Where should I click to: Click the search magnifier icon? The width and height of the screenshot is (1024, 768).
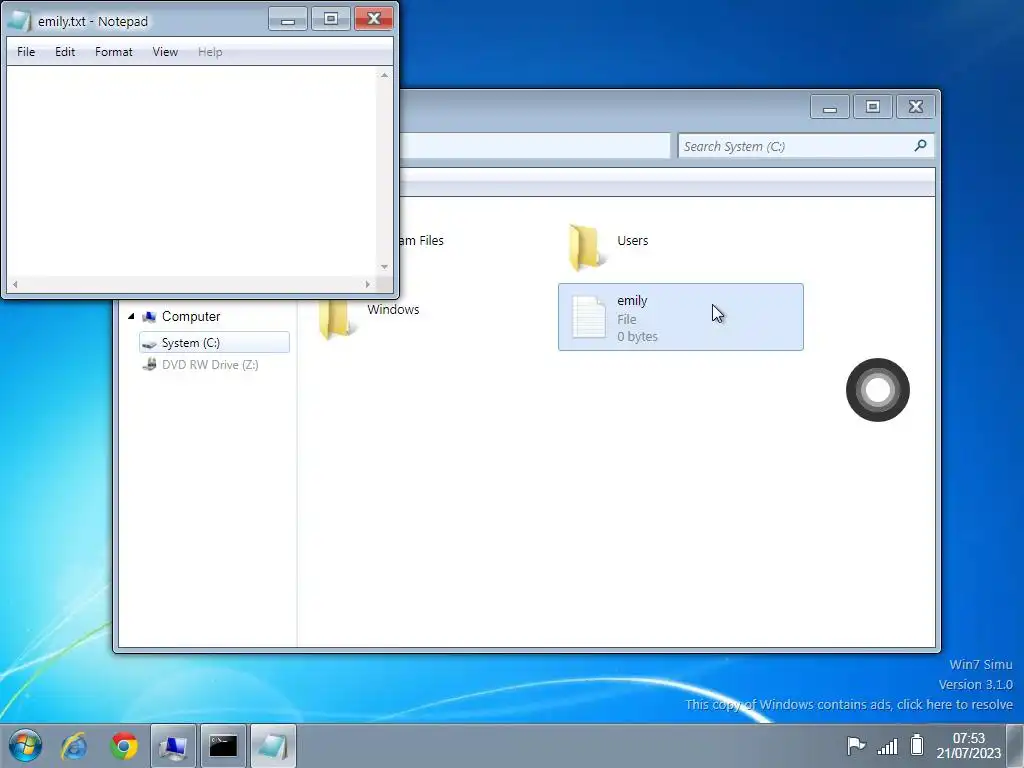920,146
